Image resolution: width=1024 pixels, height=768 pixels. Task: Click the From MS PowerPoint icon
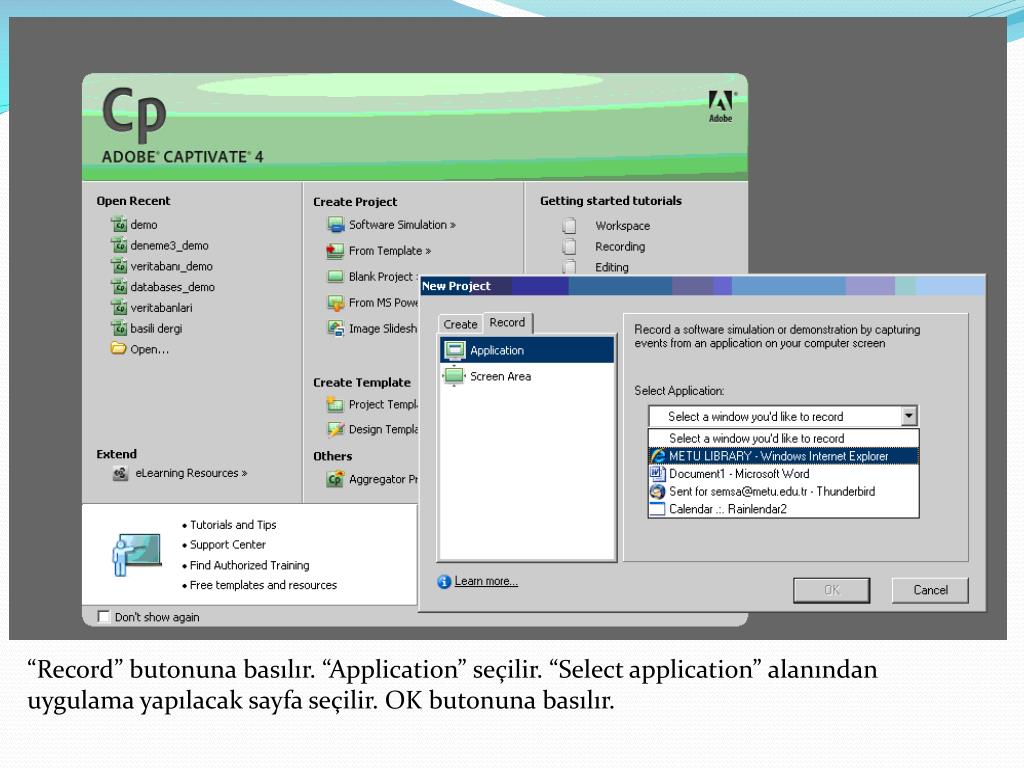[x=336, y=303]
